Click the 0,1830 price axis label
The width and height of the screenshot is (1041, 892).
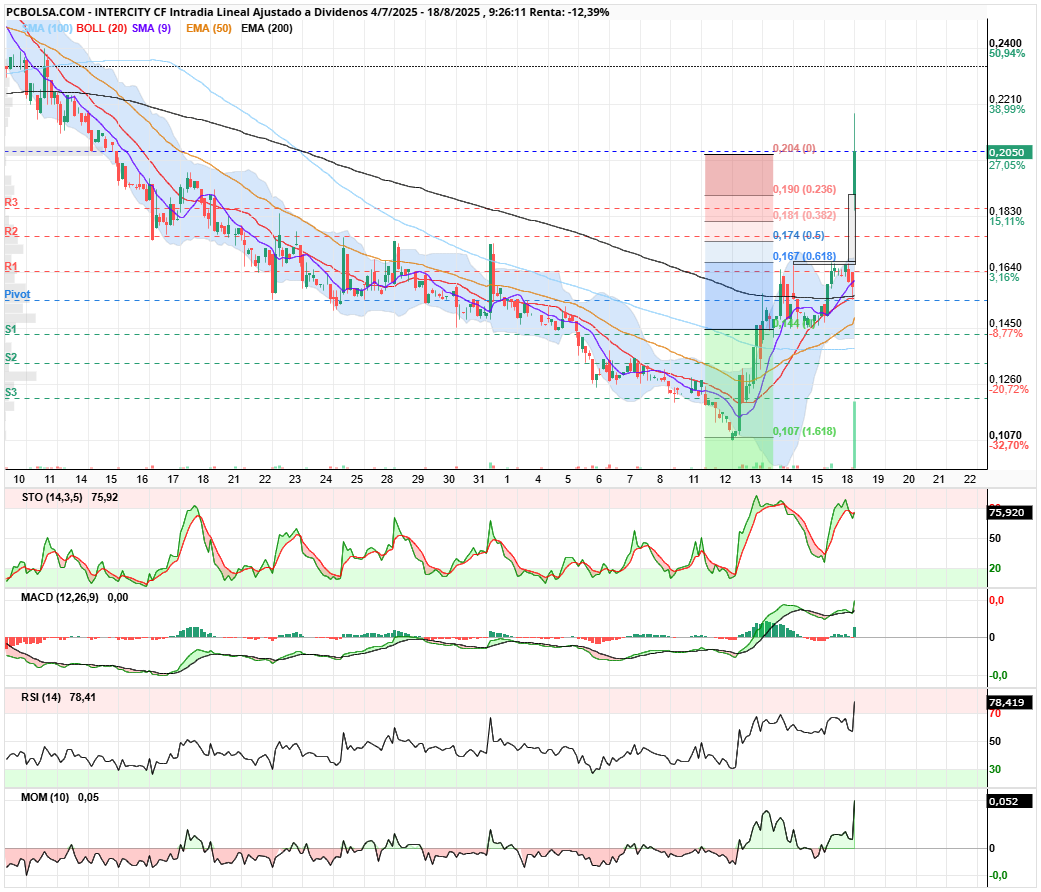(1006, 211)
